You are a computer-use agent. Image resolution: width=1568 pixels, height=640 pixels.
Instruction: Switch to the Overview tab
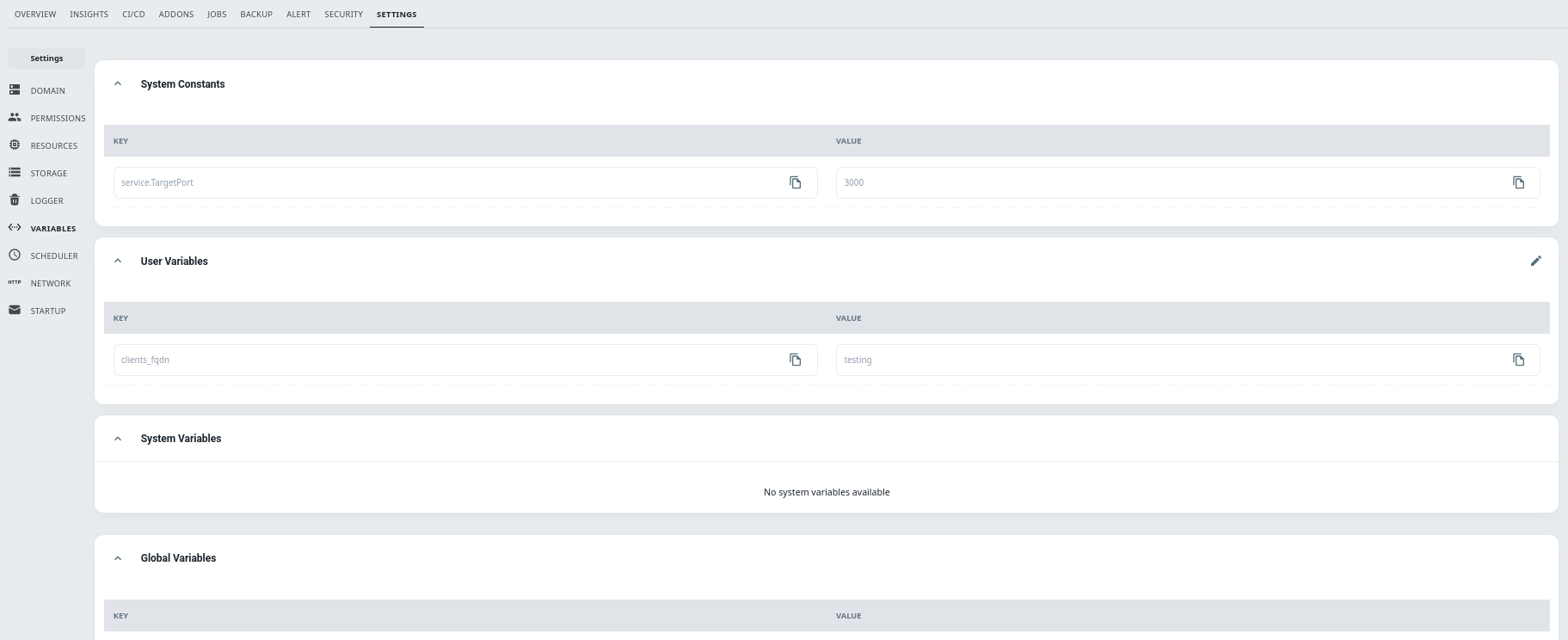[x=35, y=14]
